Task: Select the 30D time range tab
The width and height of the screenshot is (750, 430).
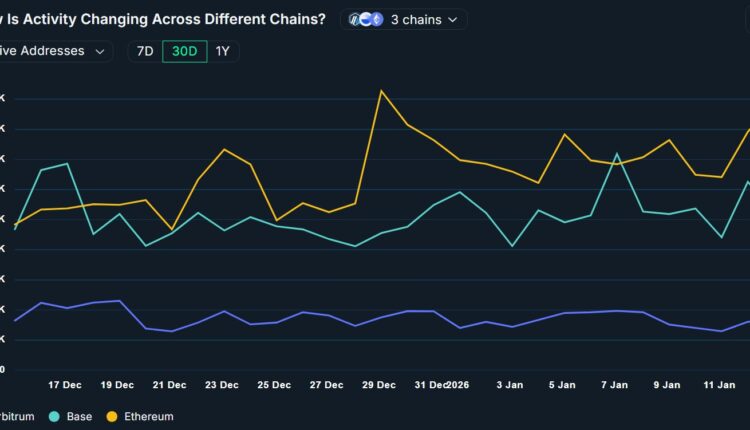Action: pos(184,51)
